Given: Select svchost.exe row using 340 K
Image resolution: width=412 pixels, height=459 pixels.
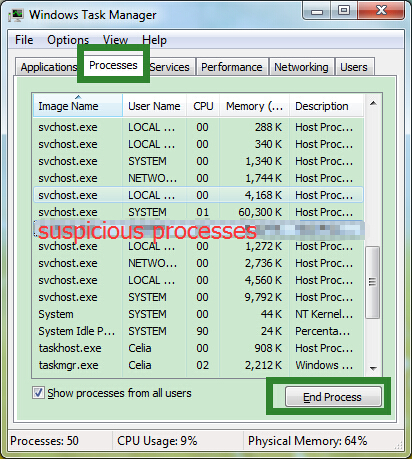Looking at the screenshot, I should pos(198,144).
